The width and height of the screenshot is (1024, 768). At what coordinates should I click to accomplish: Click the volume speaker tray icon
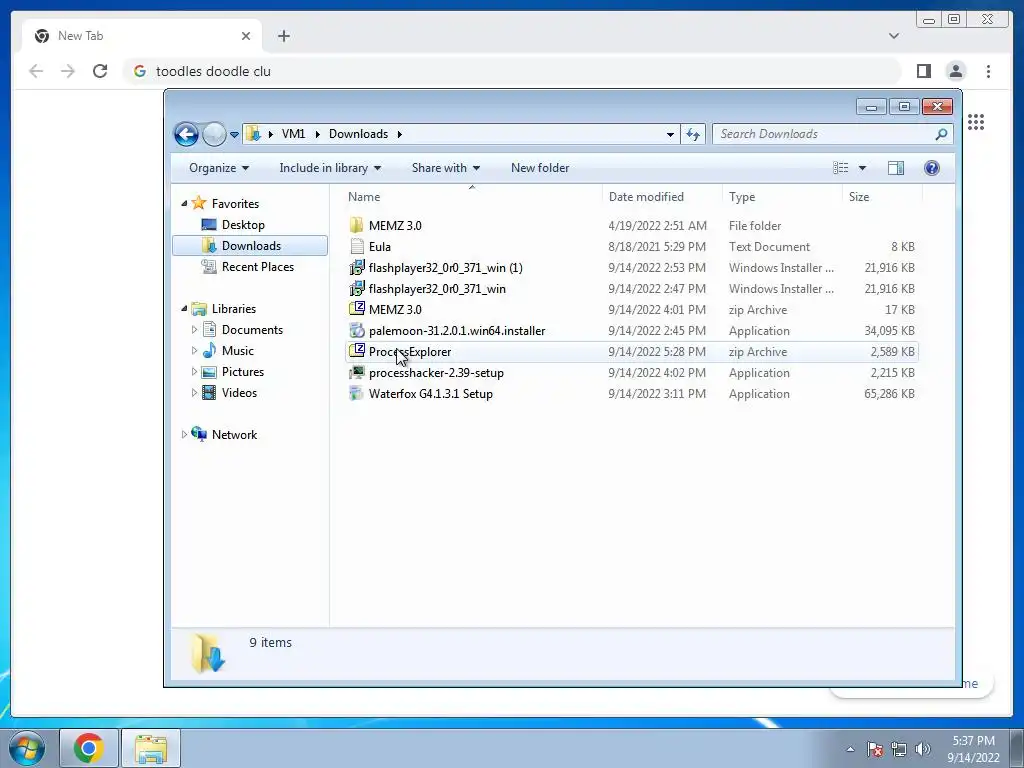pos(923,749)
